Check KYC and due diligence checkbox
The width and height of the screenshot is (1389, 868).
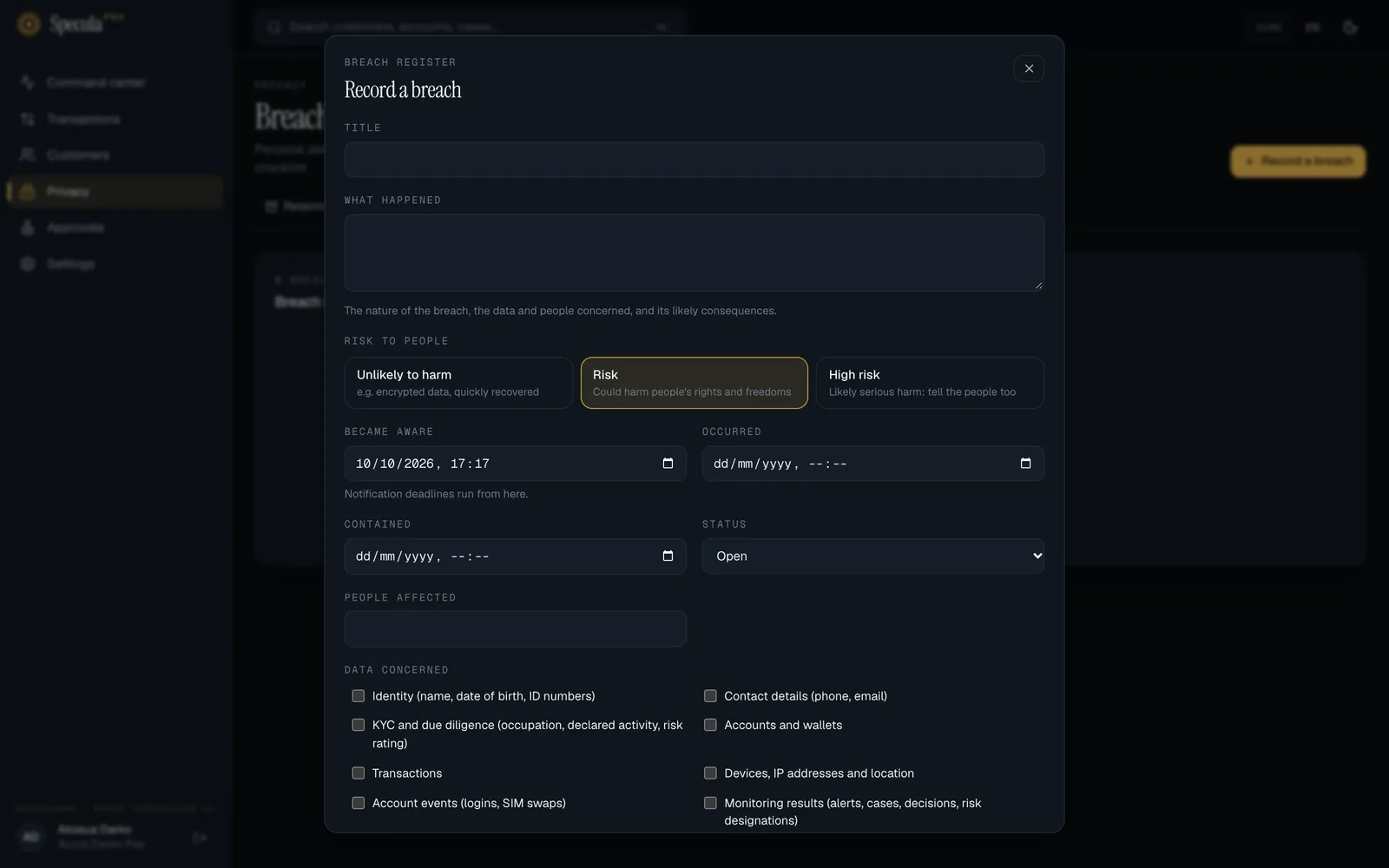tap(358, 725)
